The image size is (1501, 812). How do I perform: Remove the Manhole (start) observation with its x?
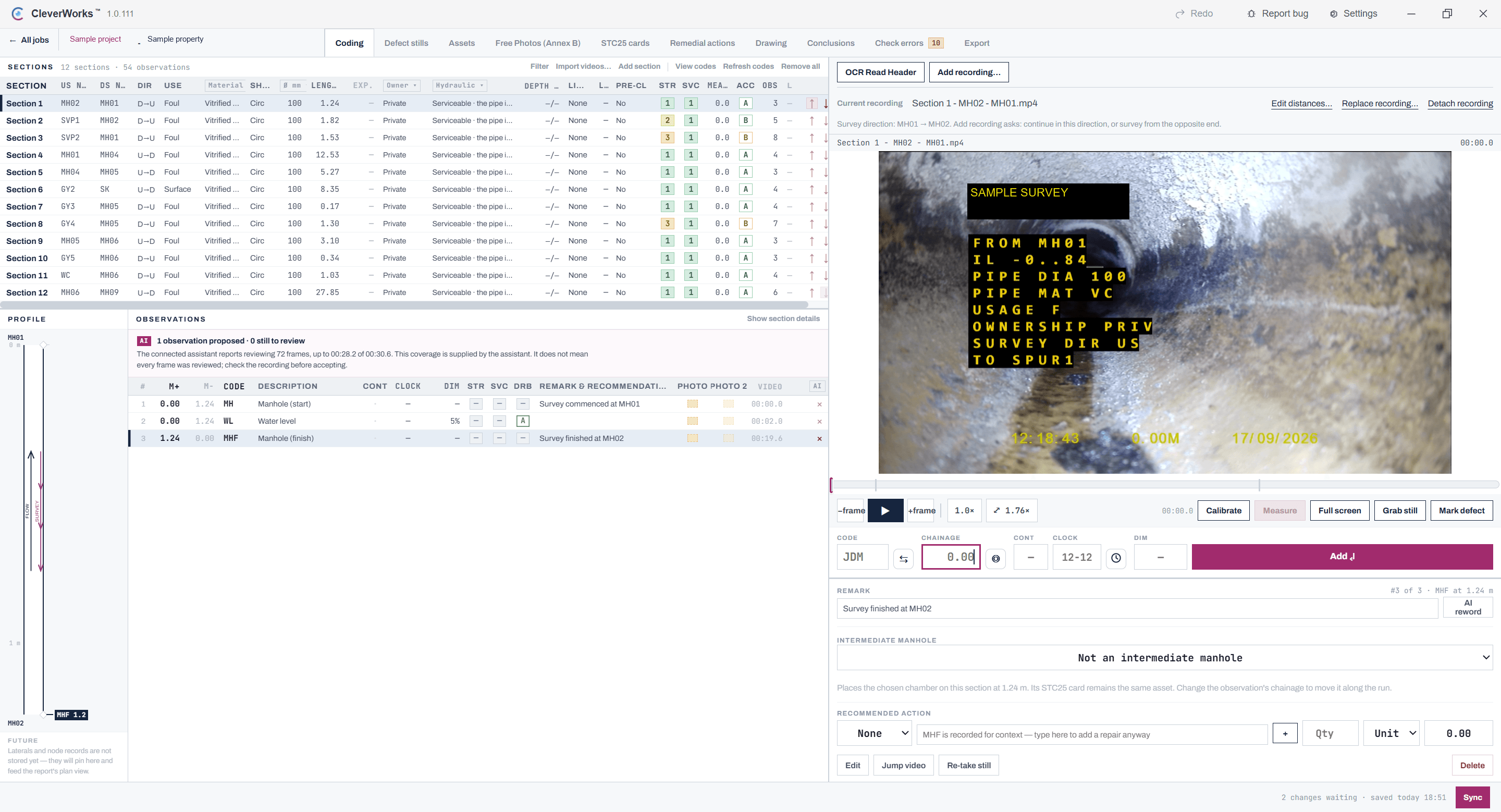point(819,404)
